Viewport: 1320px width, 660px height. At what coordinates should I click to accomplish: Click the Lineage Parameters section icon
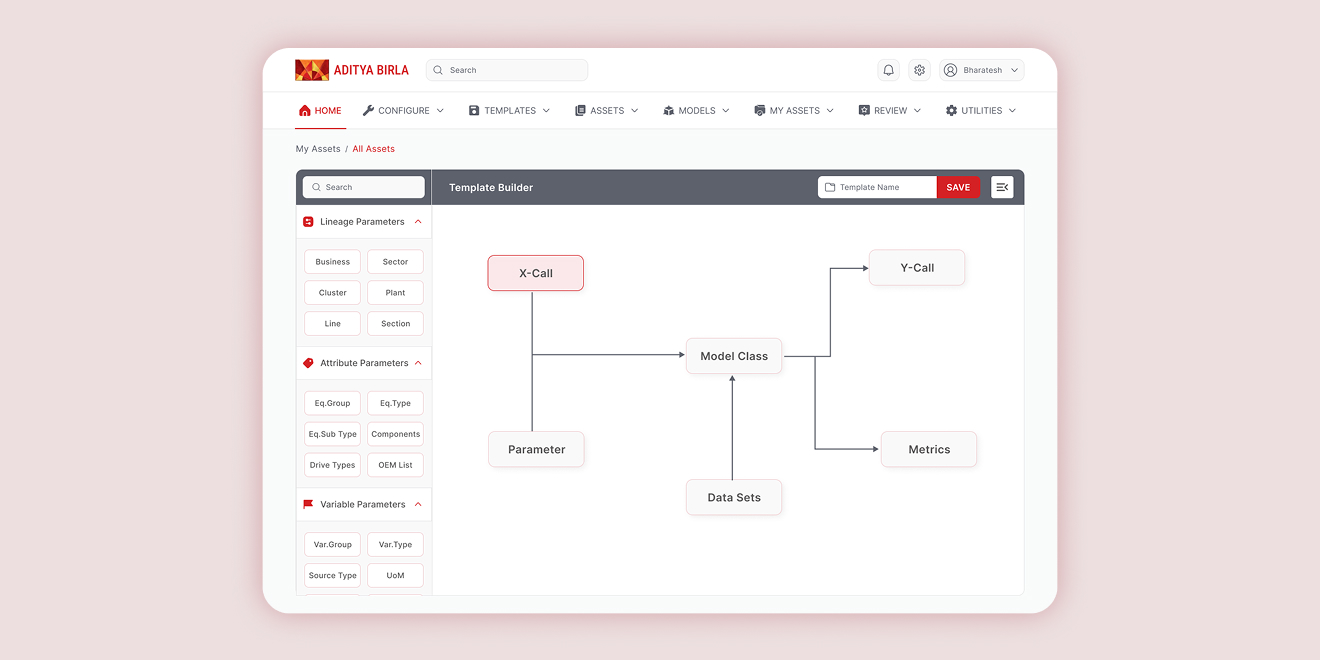tap(308, 222)
